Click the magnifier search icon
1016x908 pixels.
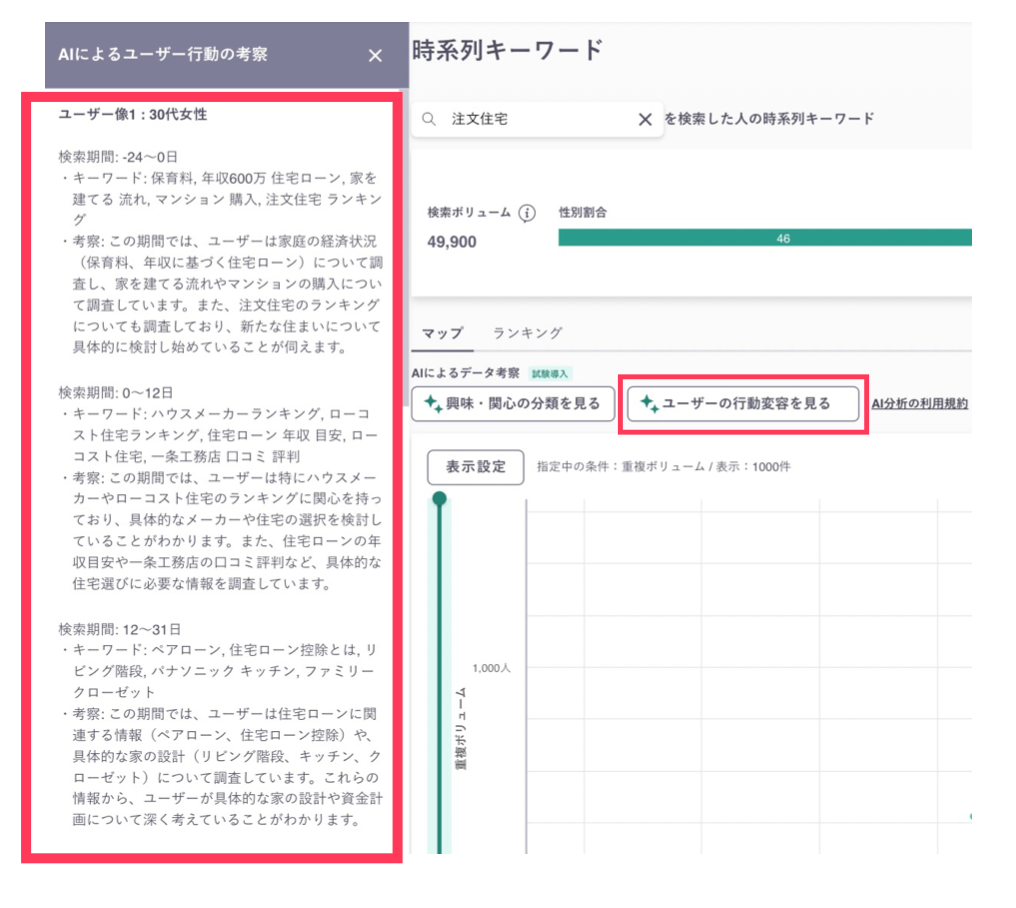coord(428,119)
